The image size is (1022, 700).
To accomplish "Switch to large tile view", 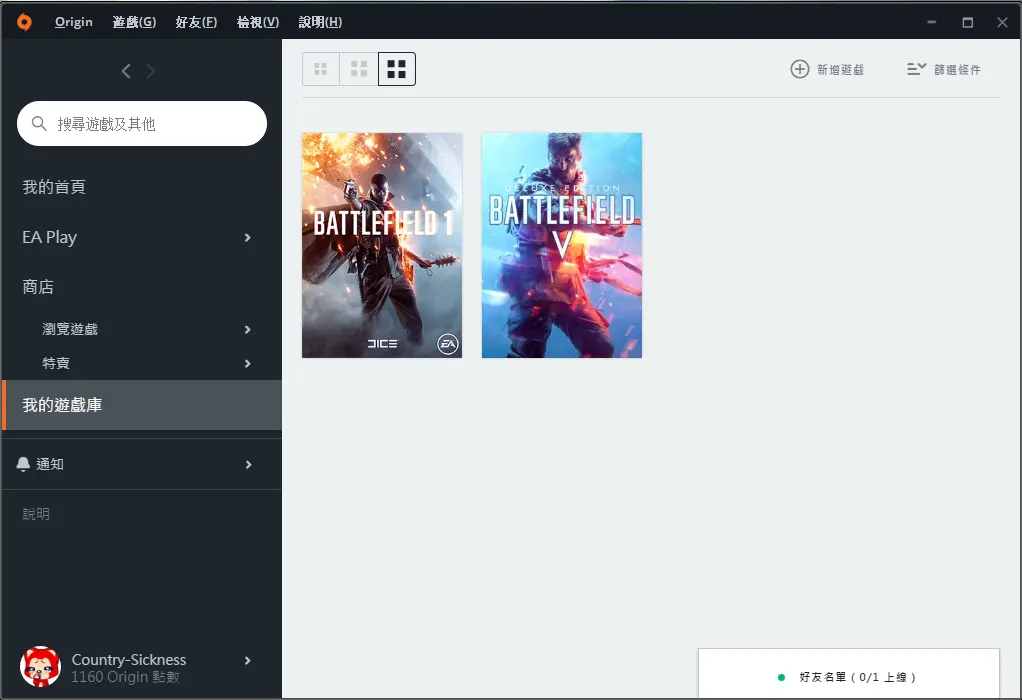I will [397, 69].
